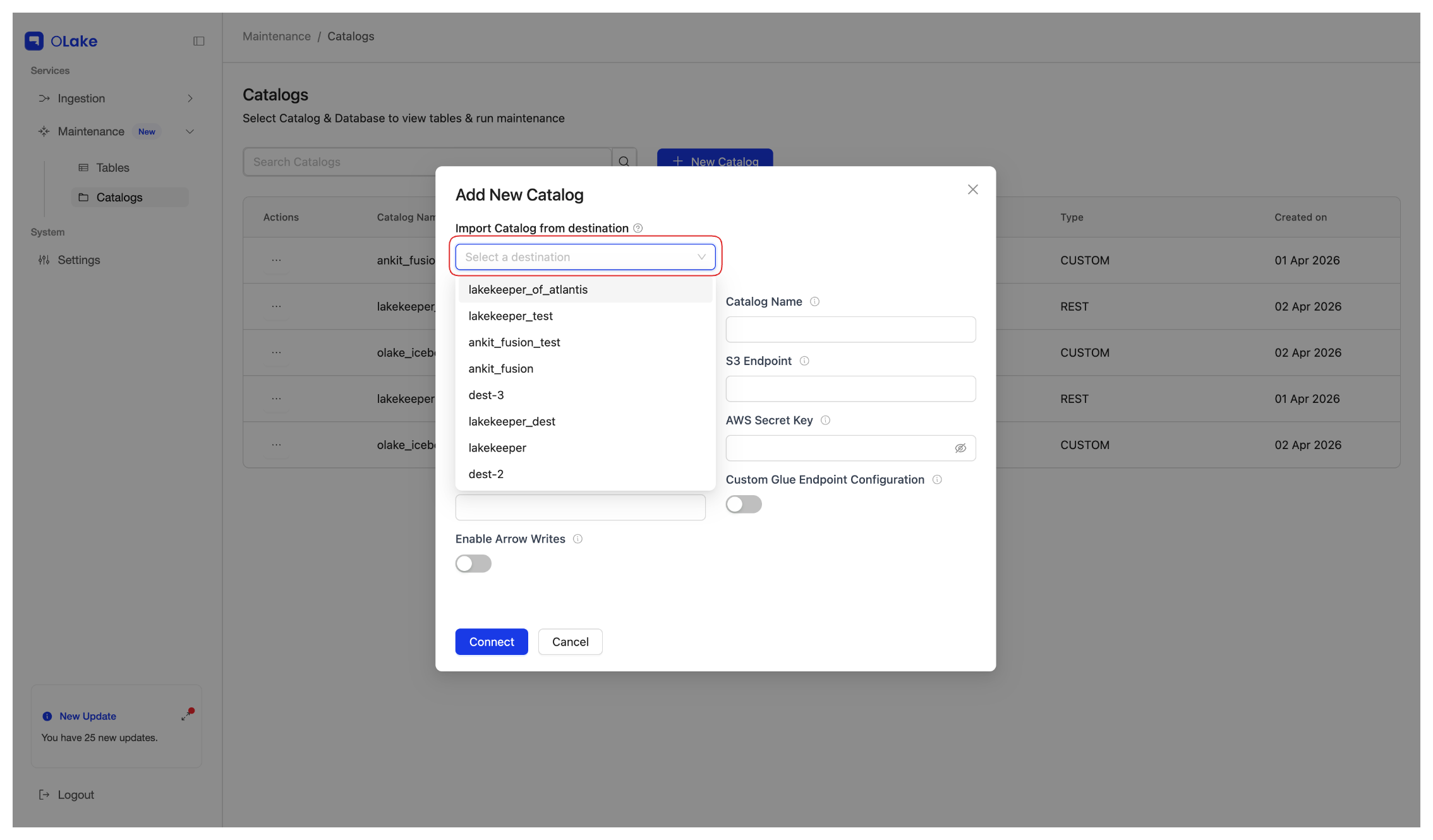Image resolution: width=1433 pixels, height=840 pixels.
Task: Click the Ingestion service icon
Action: click(44, 98)
